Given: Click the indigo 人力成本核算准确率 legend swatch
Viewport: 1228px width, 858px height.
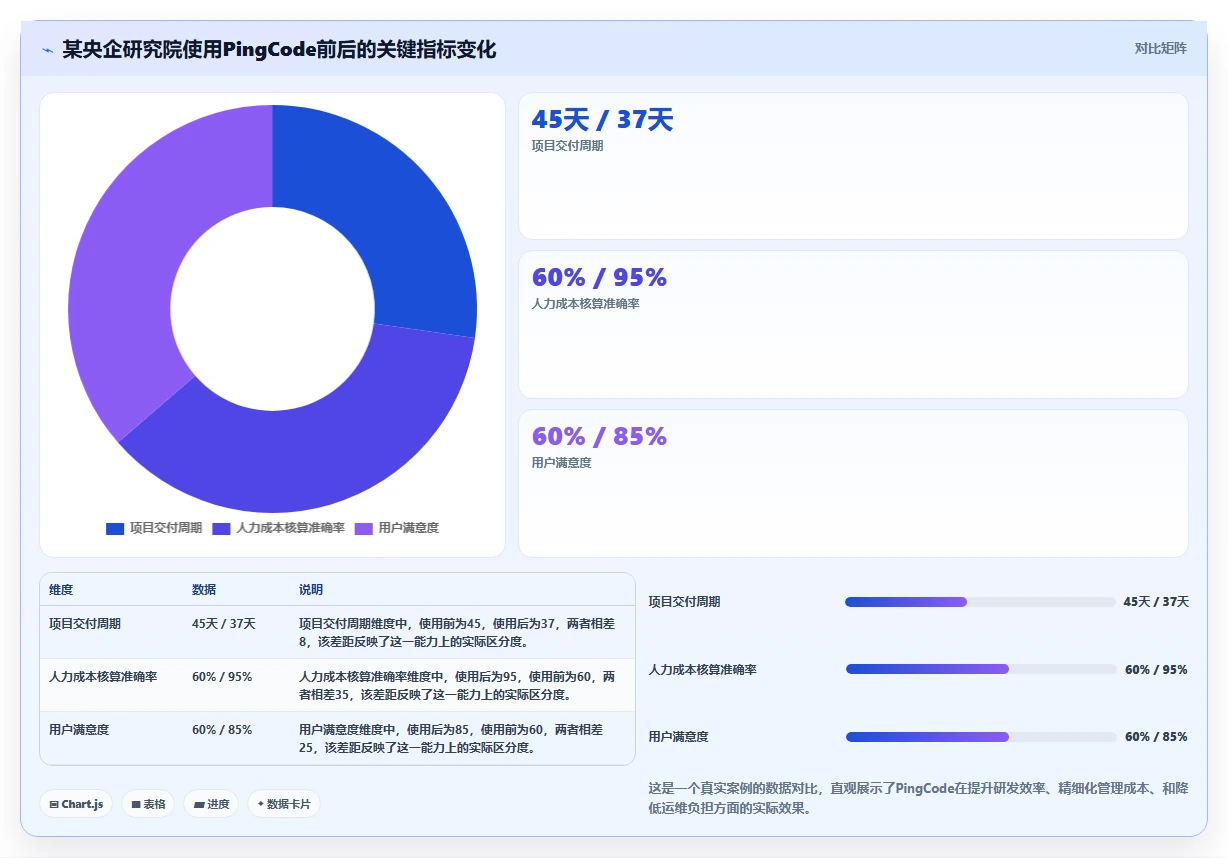Looking at the screenshot, I should tap(221, 528).
